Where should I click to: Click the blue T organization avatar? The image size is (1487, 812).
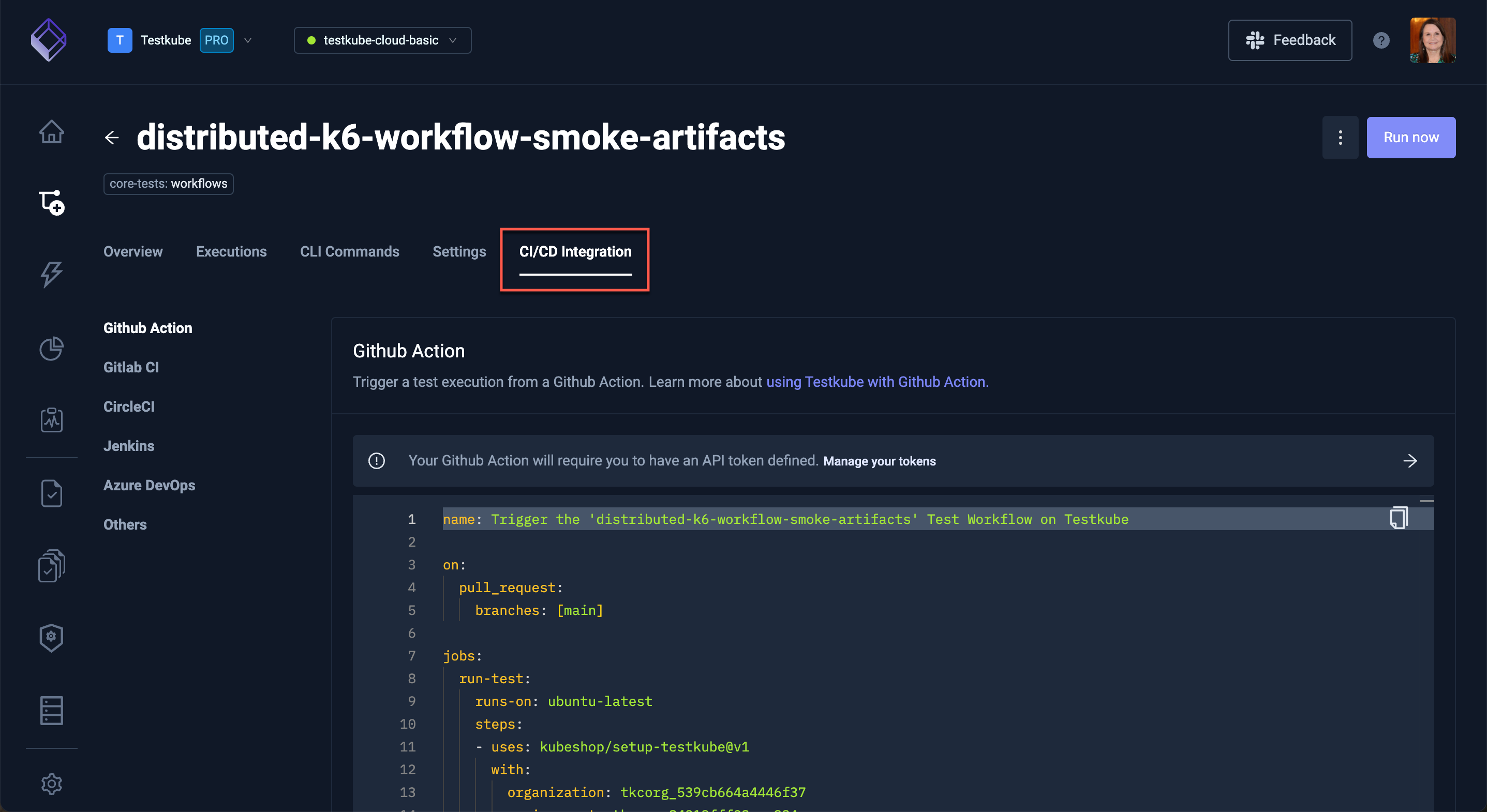pyautogui.click(x=120, y=40)
